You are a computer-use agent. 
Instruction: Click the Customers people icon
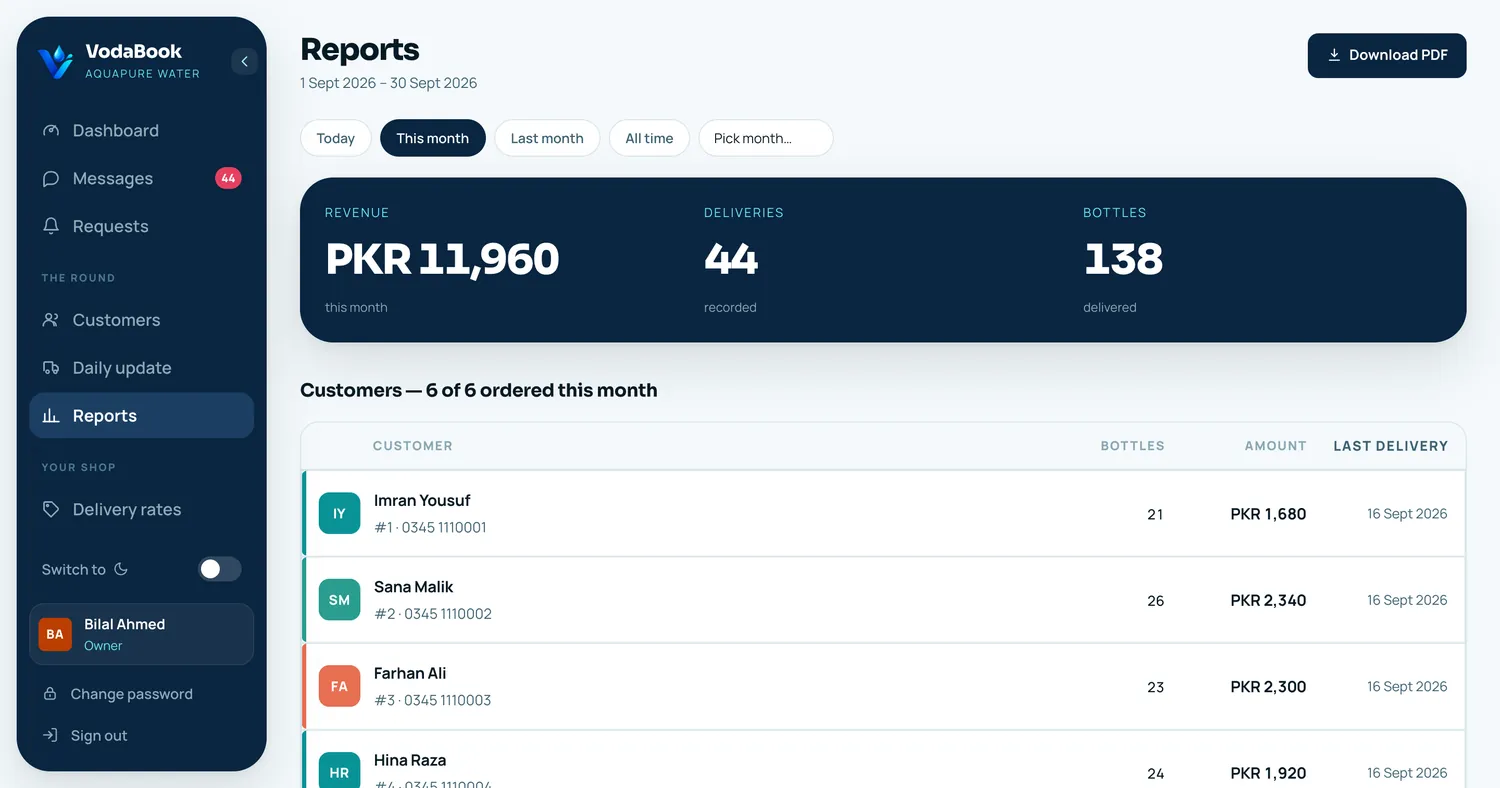pos(51,320)
